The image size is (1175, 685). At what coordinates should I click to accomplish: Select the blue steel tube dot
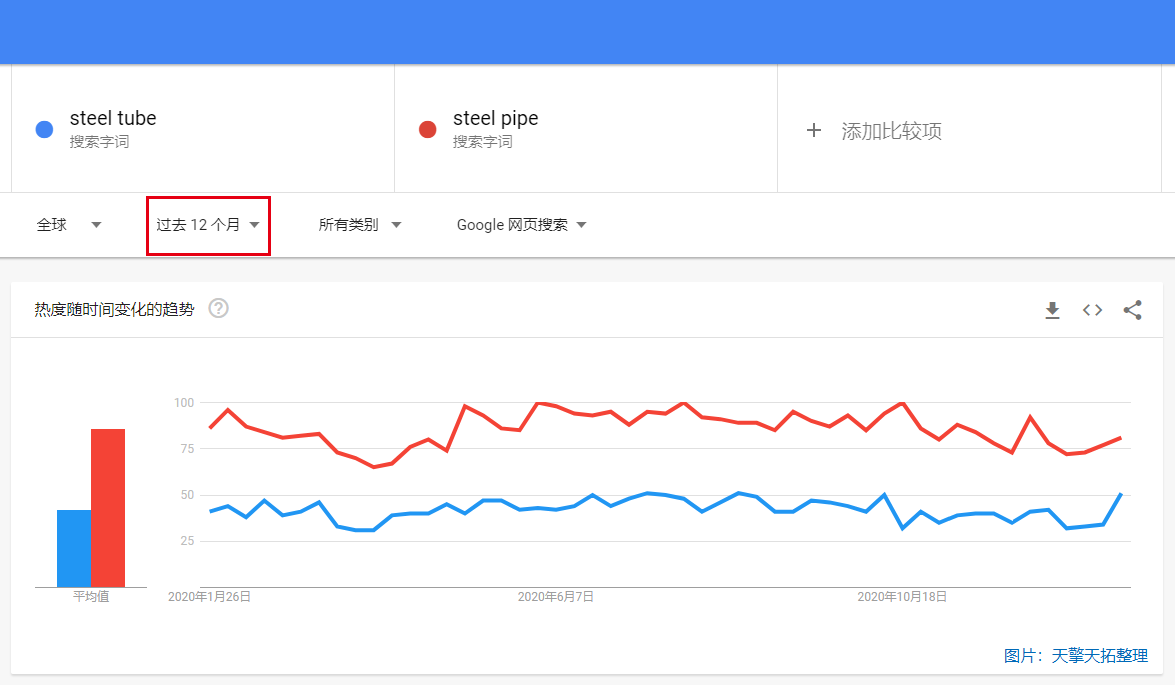pyautogui.click(x=44, y=130)
